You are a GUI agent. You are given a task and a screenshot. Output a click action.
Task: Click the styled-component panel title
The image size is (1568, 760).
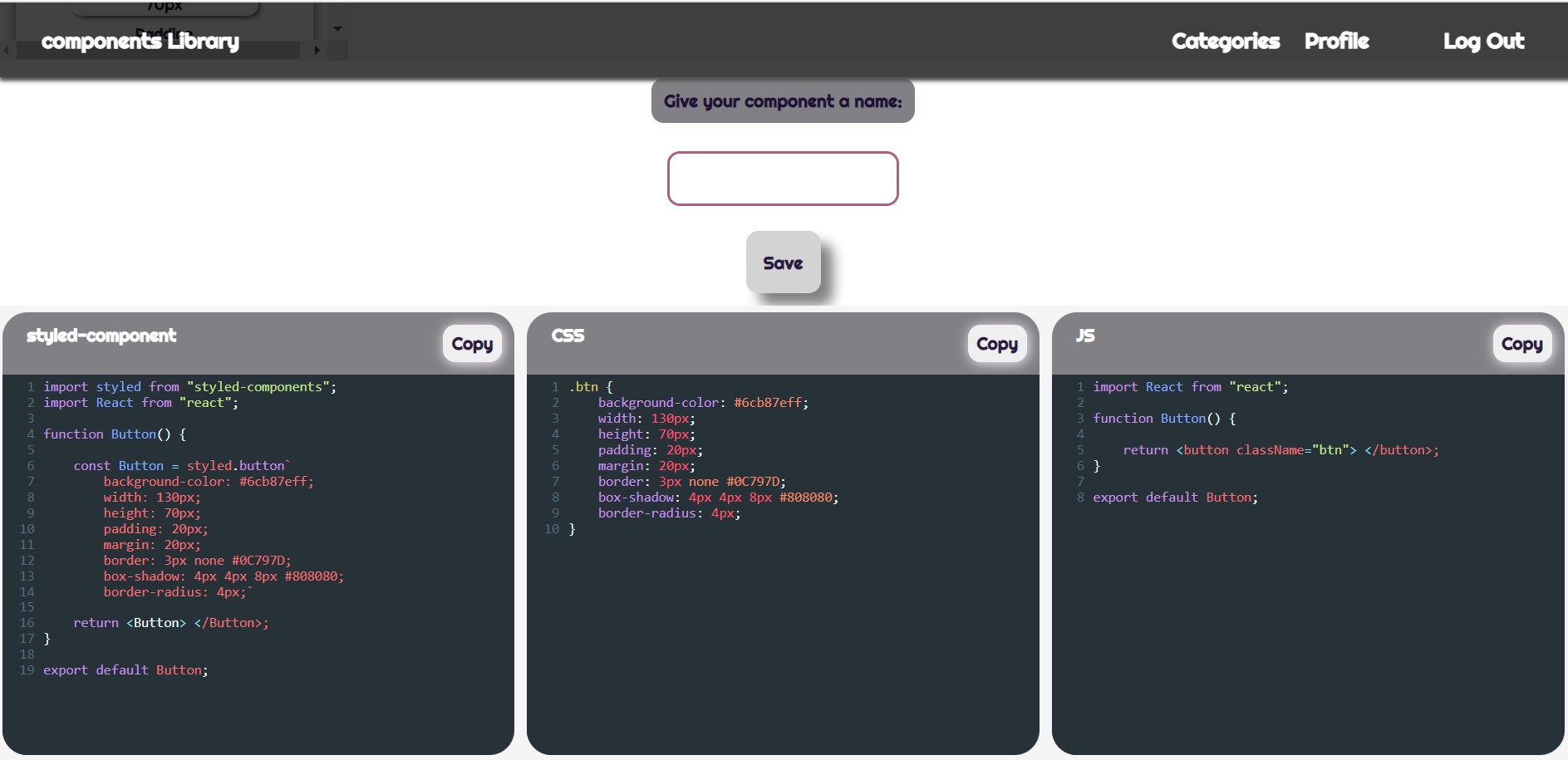pos(101,336)
